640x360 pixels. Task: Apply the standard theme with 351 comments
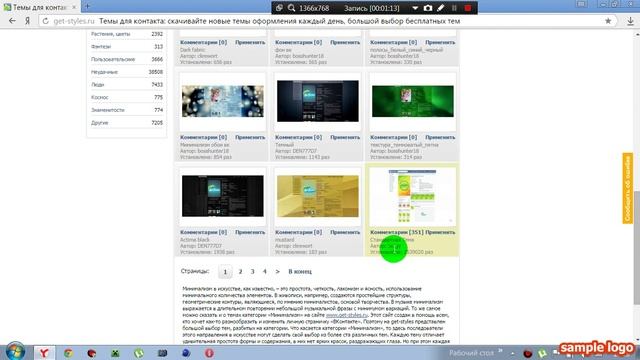coord(440,232)
